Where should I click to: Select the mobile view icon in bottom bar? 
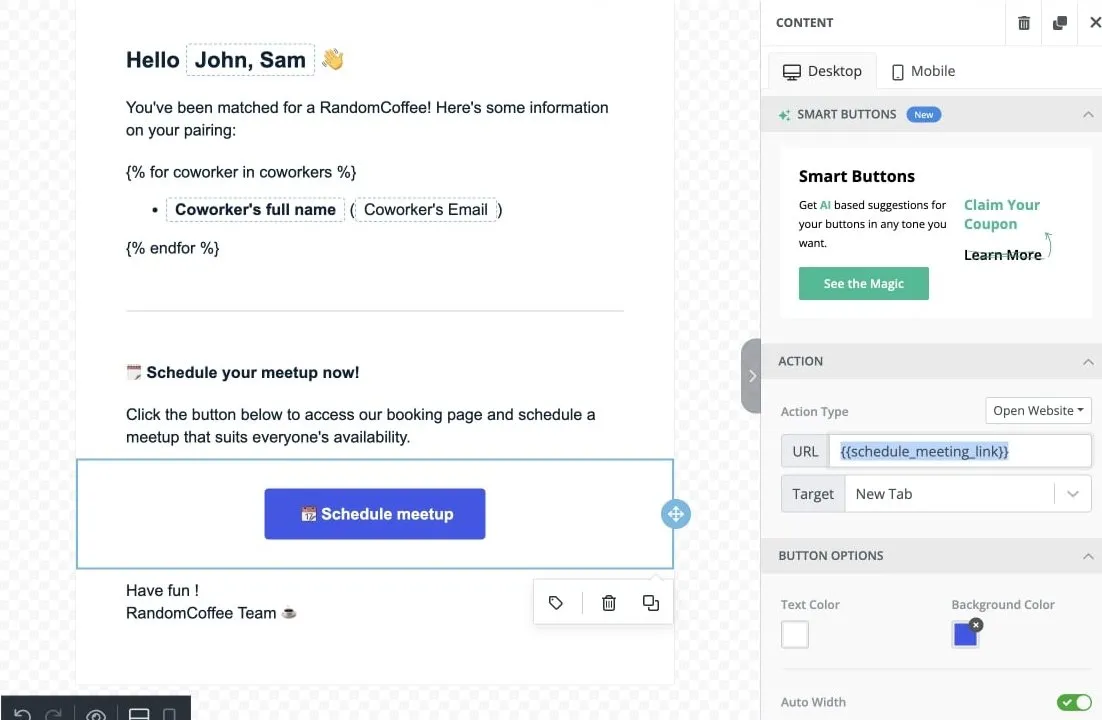(x=169, y=714)
